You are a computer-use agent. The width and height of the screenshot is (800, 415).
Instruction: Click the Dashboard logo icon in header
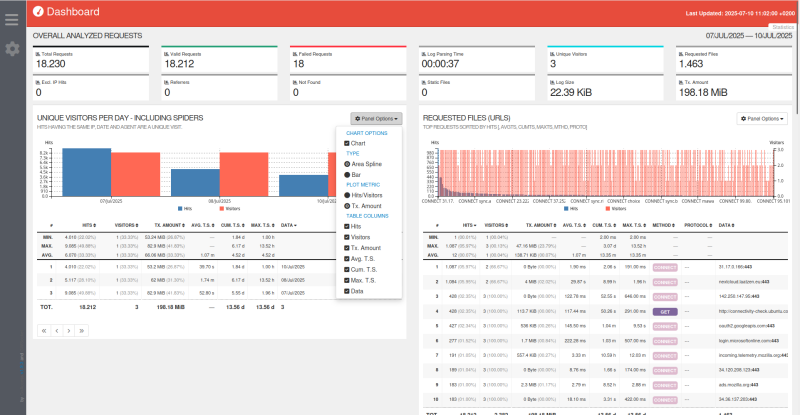coord(38,12)
